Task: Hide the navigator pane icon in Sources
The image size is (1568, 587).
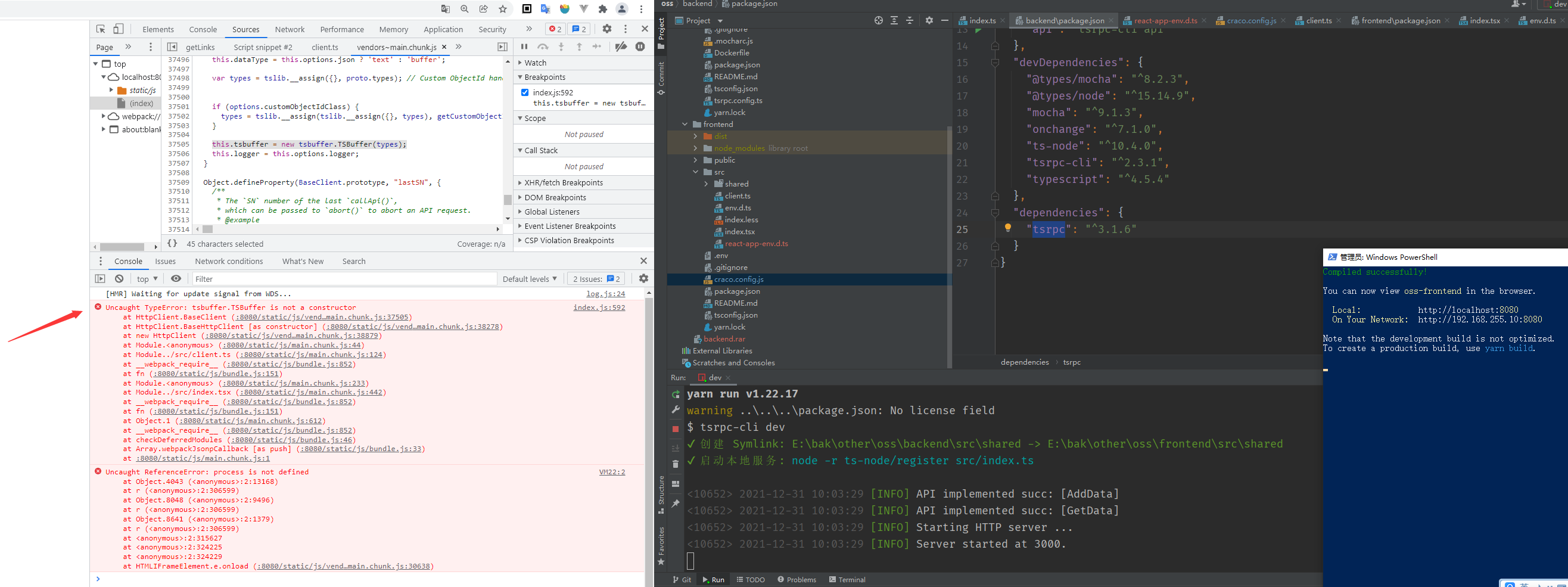Action: point(172,47)
